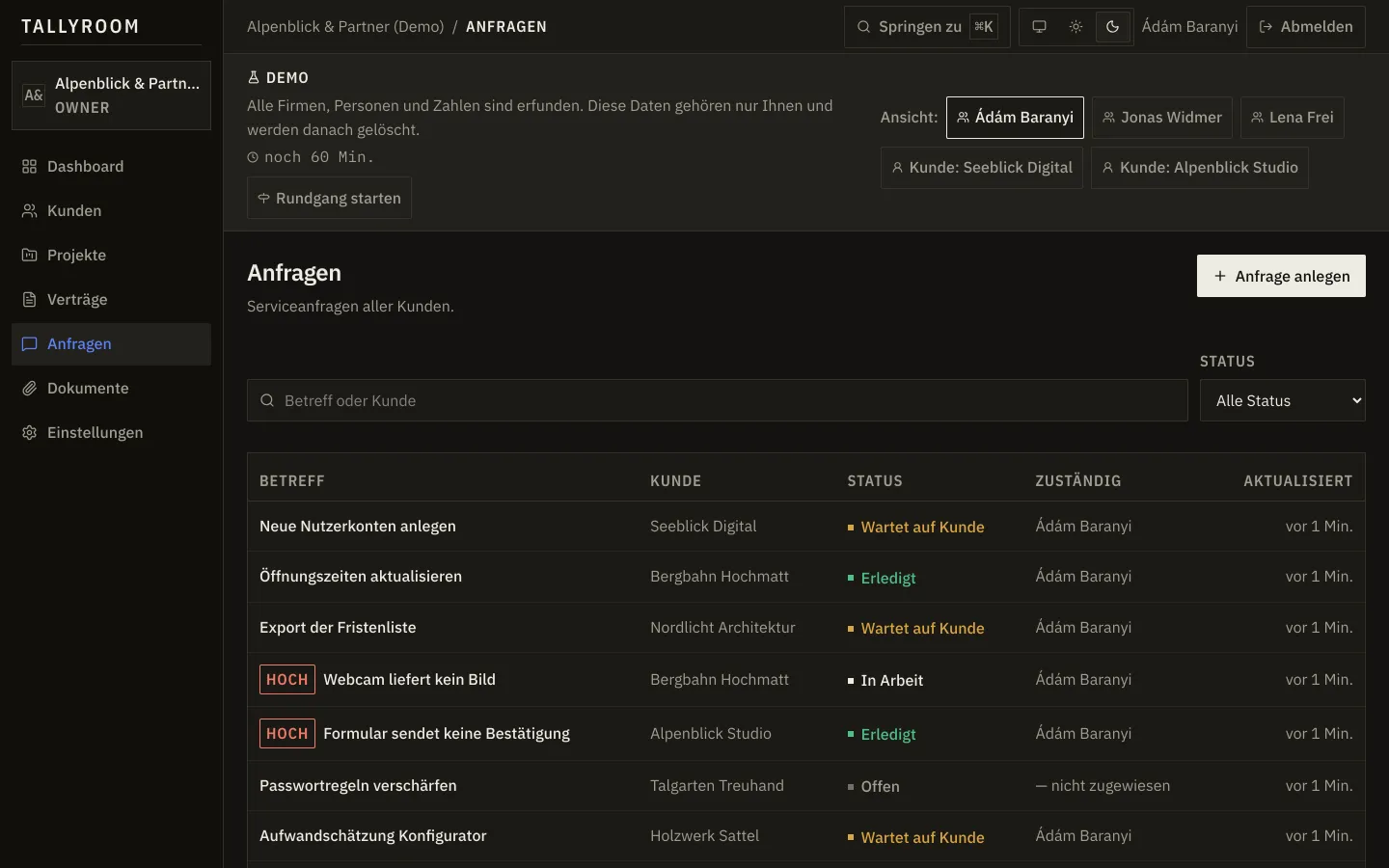Focus the Betreff oder Kunde search field
1389x868 pixels.
click(x=717, y=400)
